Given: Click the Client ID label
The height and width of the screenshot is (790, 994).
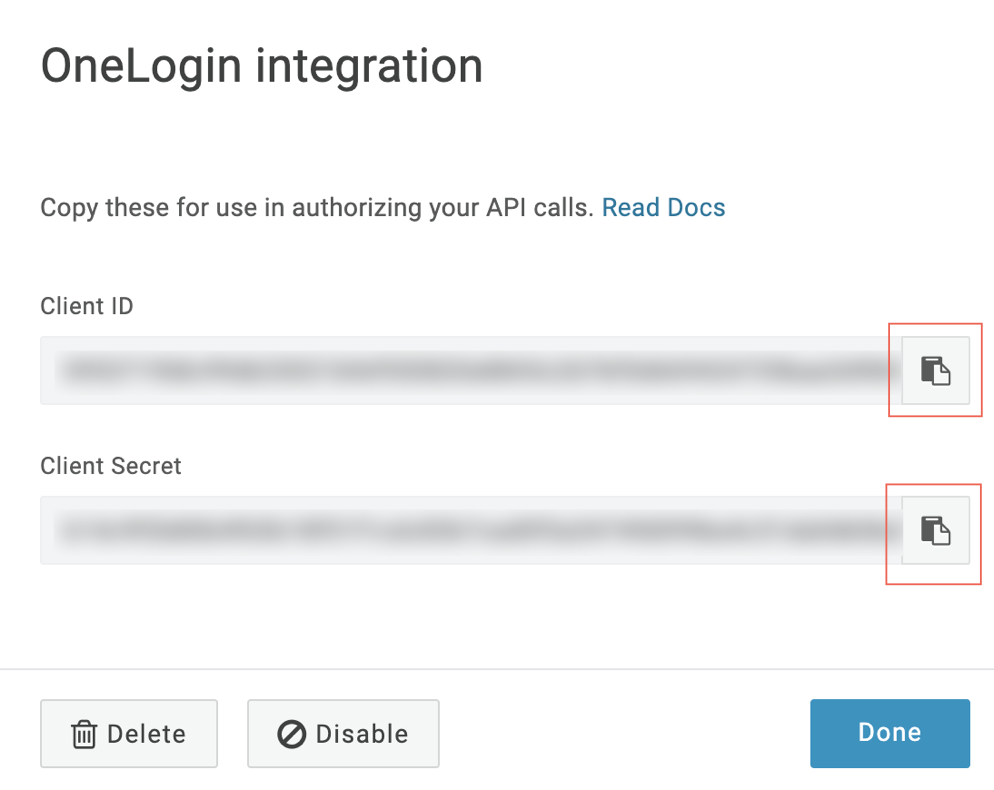Looking at the screenshot, I should point(87,306).
